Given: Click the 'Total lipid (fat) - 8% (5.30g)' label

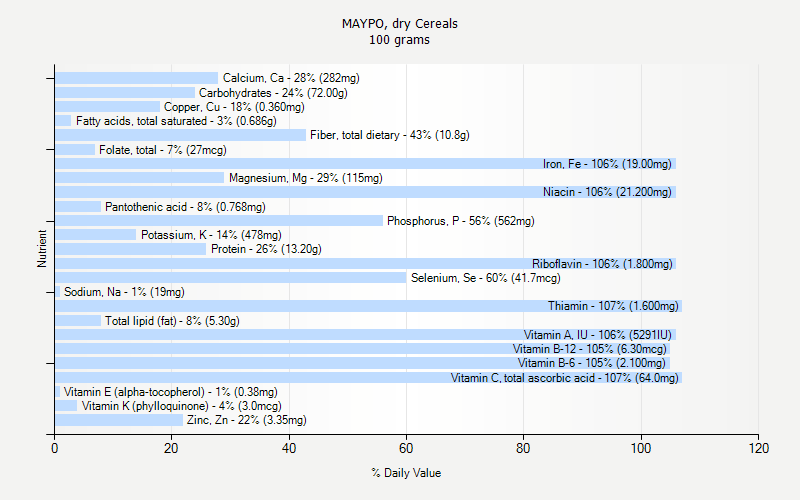Looking at the screenshot, I should [172, 321].
